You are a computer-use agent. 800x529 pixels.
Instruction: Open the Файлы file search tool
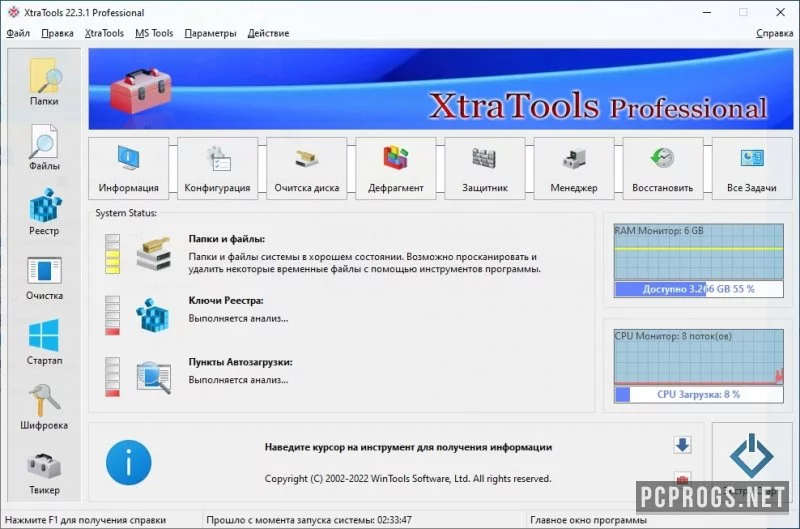44,147
